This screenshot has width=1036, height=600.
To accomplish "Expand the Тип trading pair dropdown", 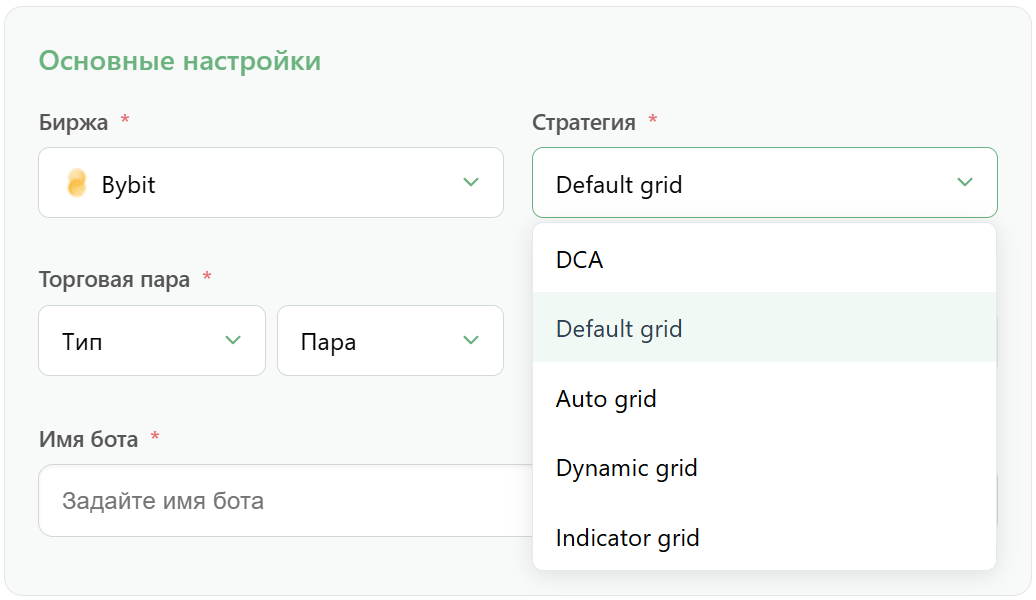I will (152, 340).
